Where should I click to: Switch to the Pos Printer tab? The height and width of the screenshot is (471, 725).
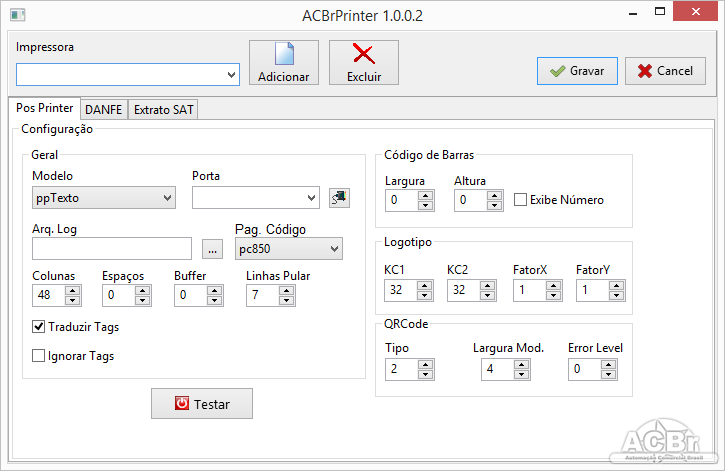pyautogui.click(x=44, y=108)
